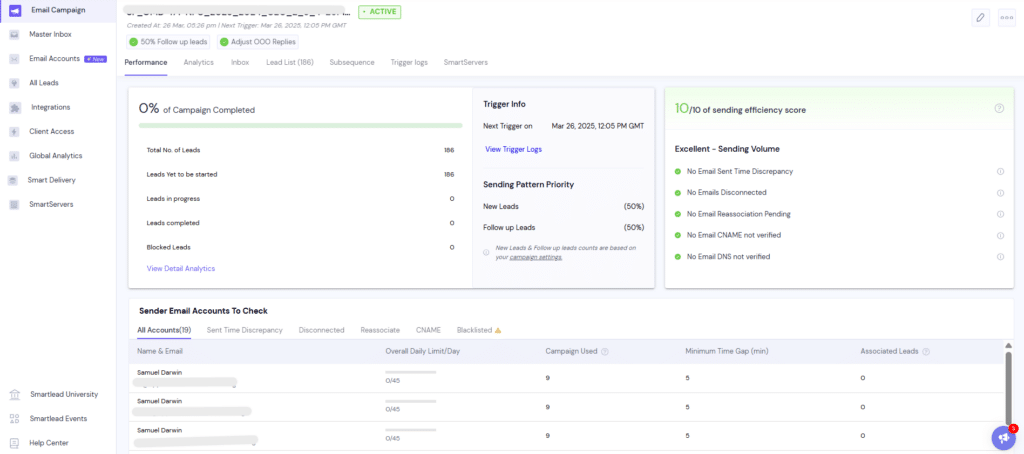Open Smart Delivery in the sidebar
The width and height of the screenshot is (1024, 454).
click(52, 180)
